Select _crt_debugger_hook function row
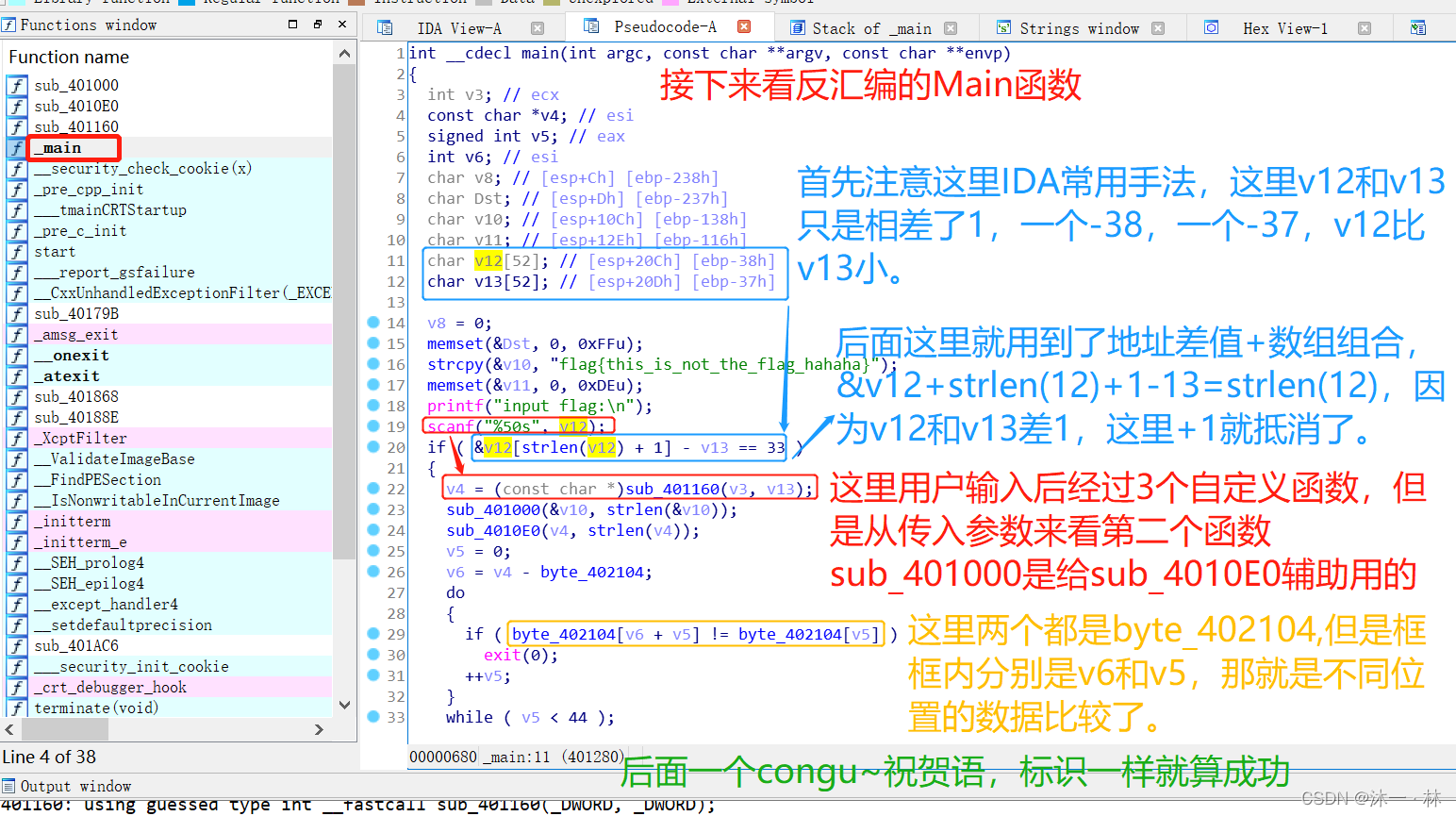The height and width of the screenshot is (816, 1456). click(x=168, y=688)
